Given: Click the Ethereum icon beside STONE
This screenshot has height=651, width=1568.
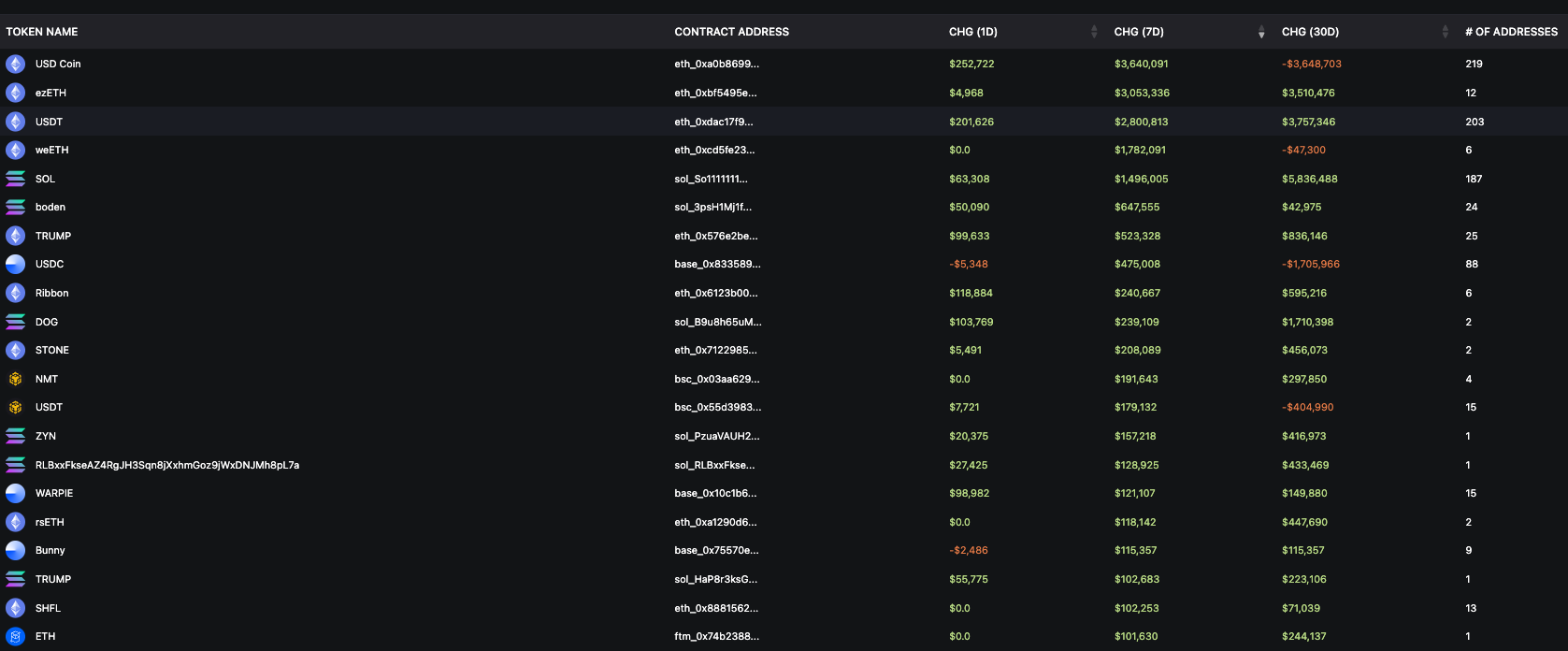Looking at the screenshot, I should [x=15, y=350].
